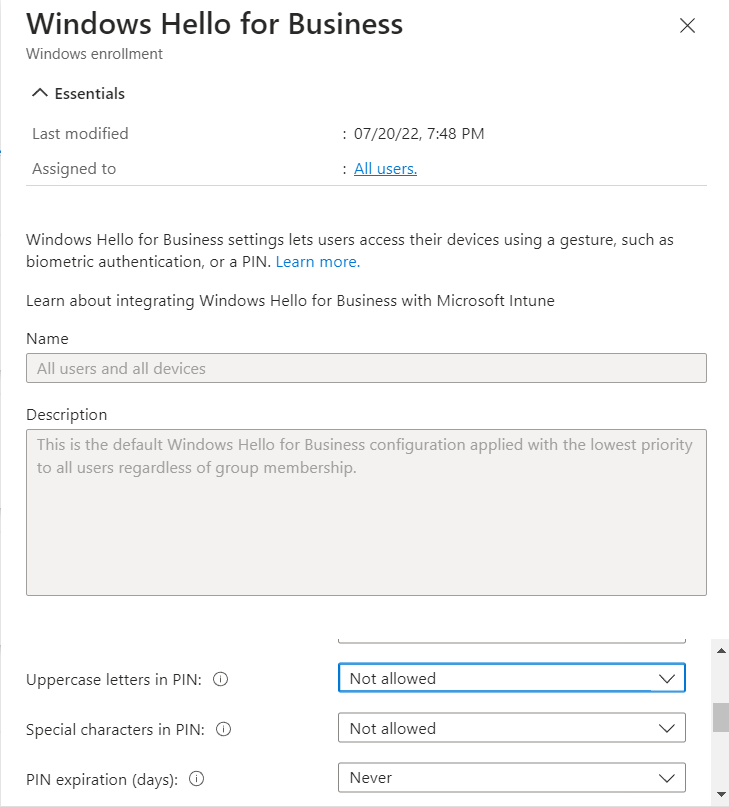729x807 pixels.
Task: Click the Name input field
Action: pyautogui.click(x=366, y=368)
